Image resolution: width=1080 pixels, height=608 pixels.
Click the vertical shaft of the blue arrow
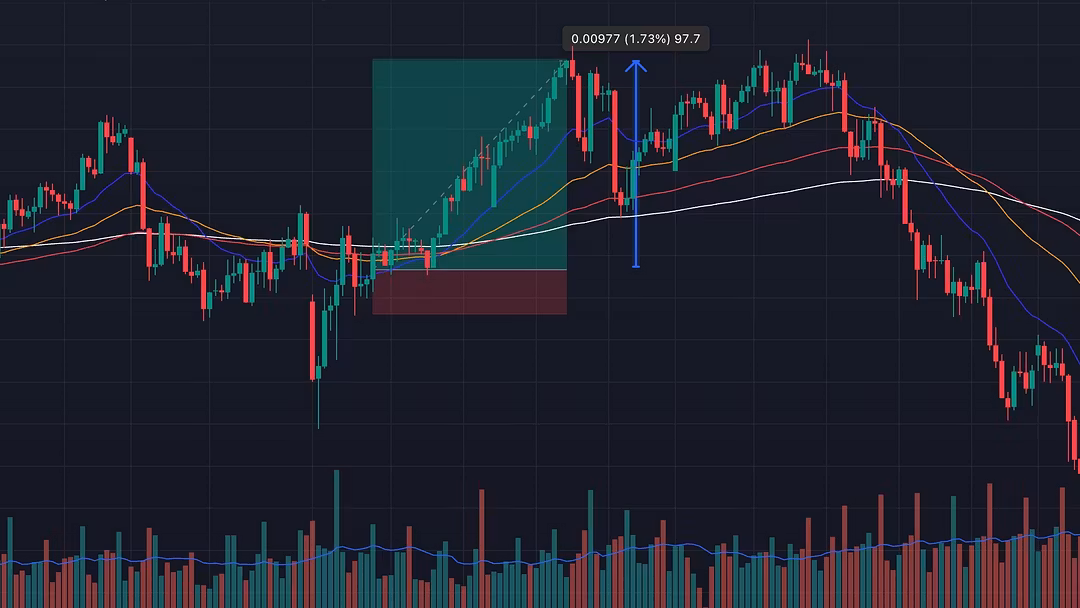point(636,170)
